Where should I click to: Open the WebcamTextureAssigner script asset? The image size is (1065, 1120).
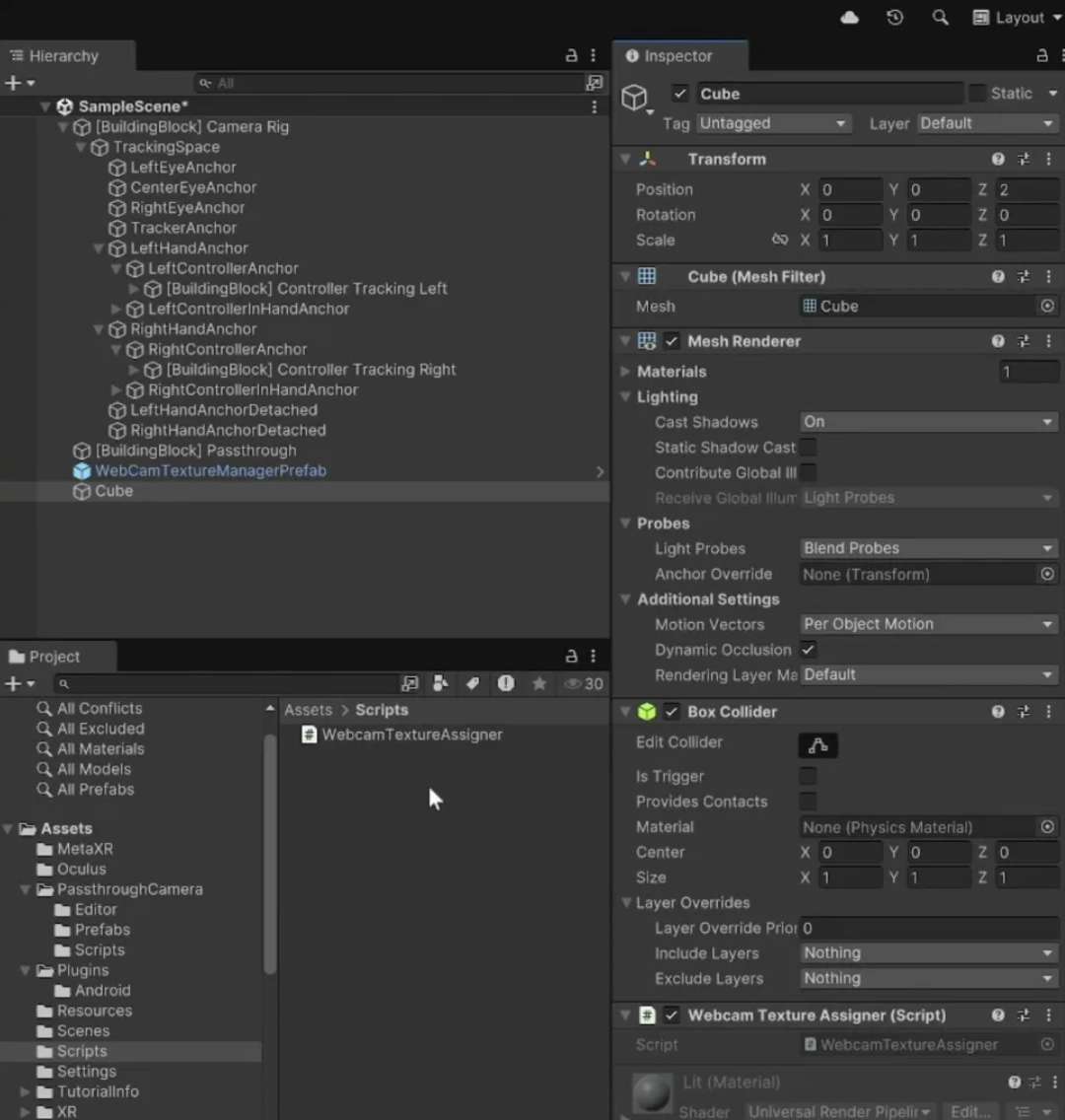tap(411, 735)
